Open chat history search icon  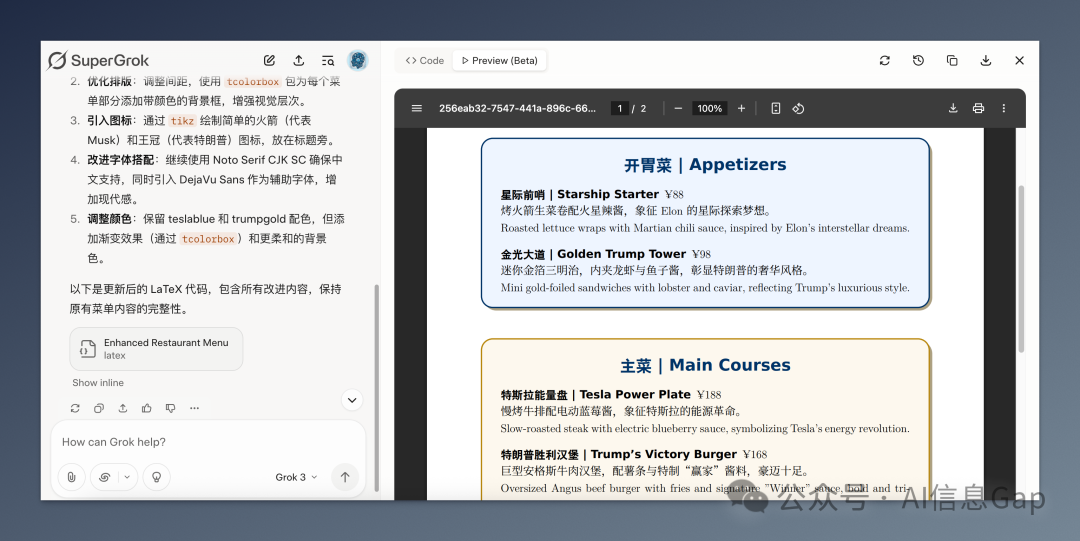tap(328, 61)
